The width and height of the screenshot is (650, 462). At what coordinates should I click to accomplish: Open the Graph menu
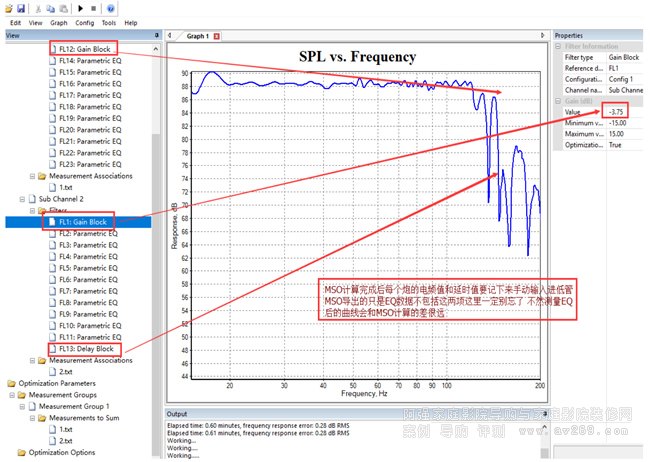(59, 22)
